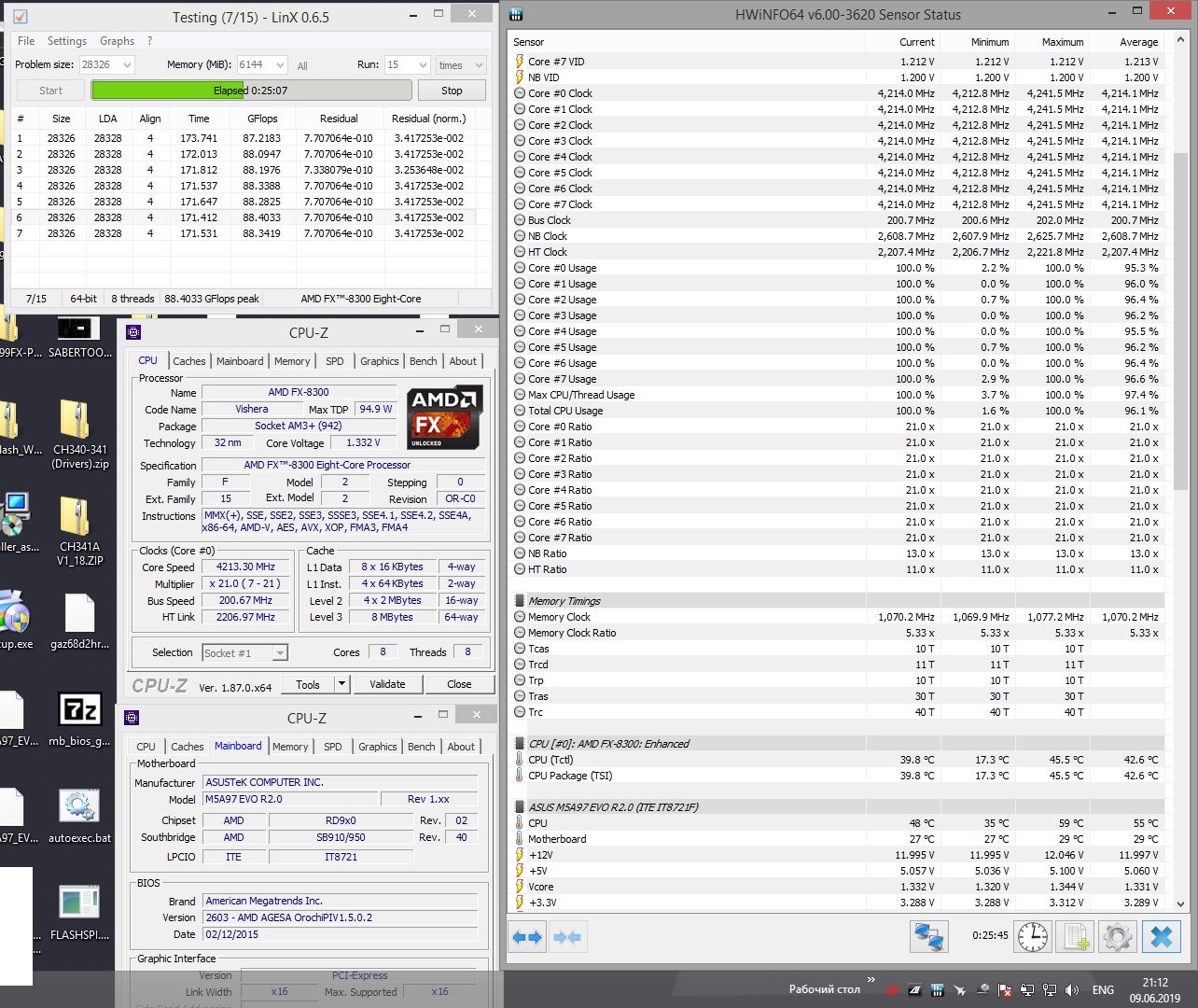
Task: Open the Tools dropdown arrow in CPU-Z
Action: [342, 684]
